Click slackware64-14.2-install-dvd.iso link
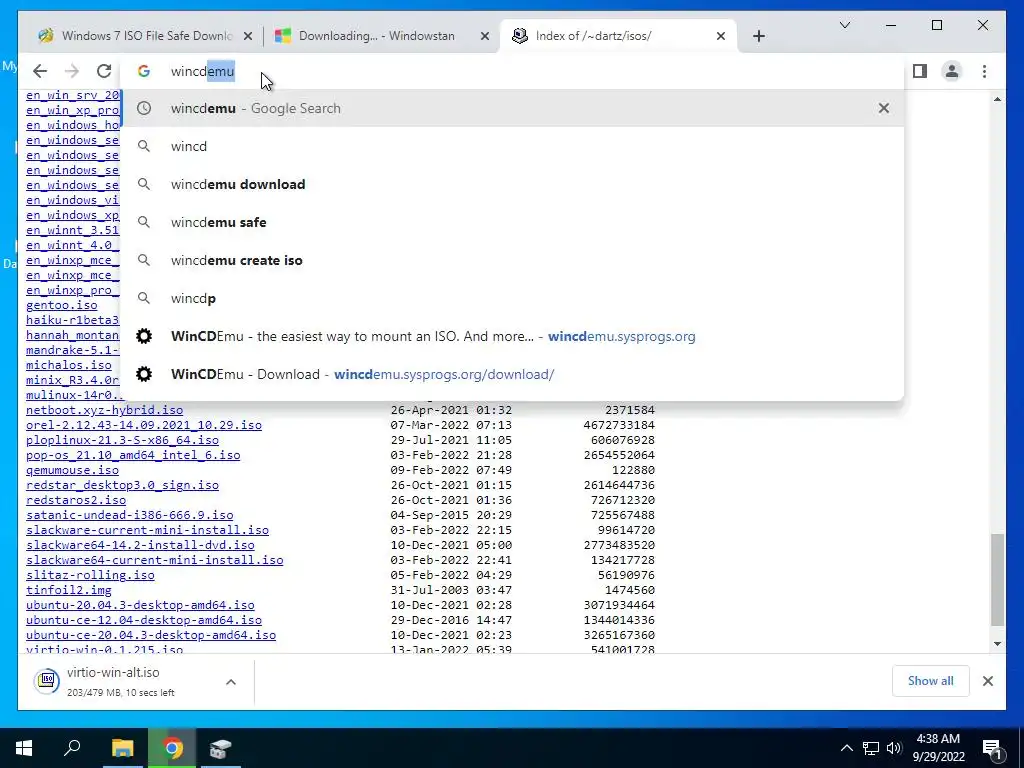Viewport: 1024px width, 768px height. click(x=140, y=545)
